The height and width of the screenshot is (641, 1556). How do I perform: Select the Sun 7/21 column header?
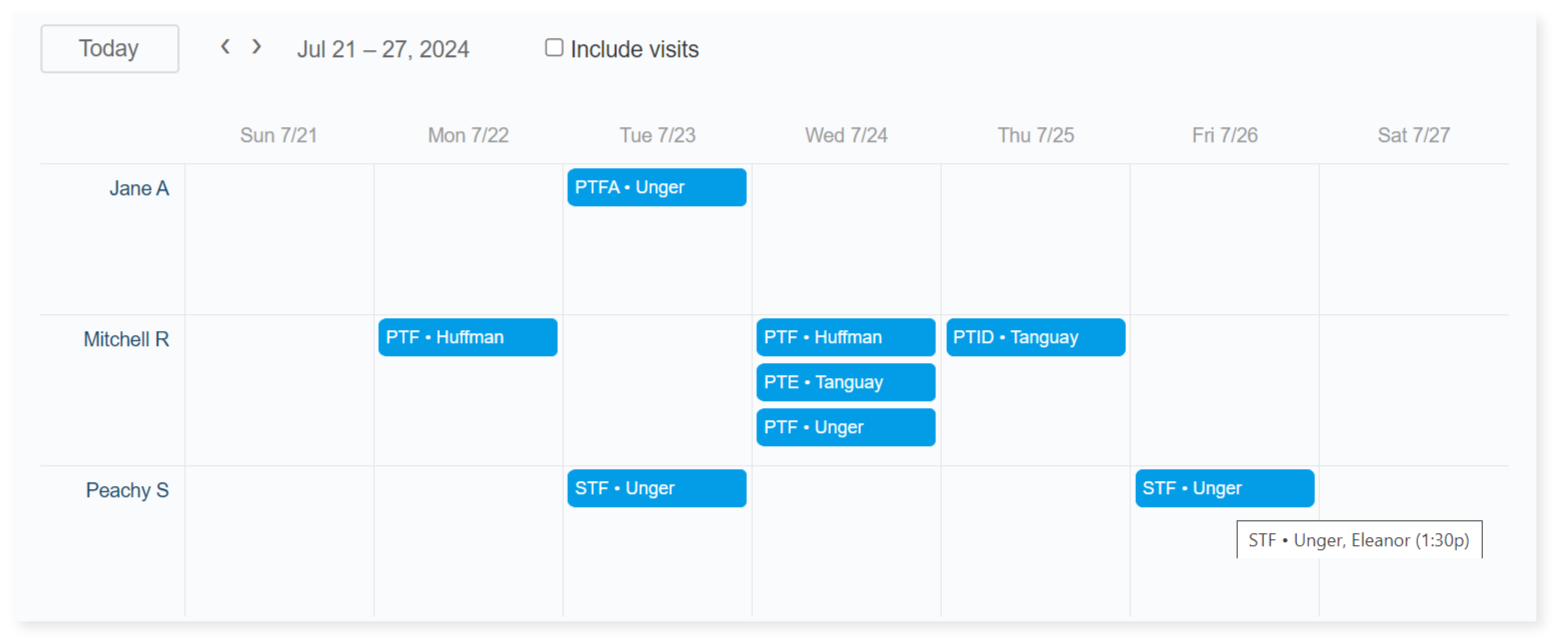click(278, 135)
